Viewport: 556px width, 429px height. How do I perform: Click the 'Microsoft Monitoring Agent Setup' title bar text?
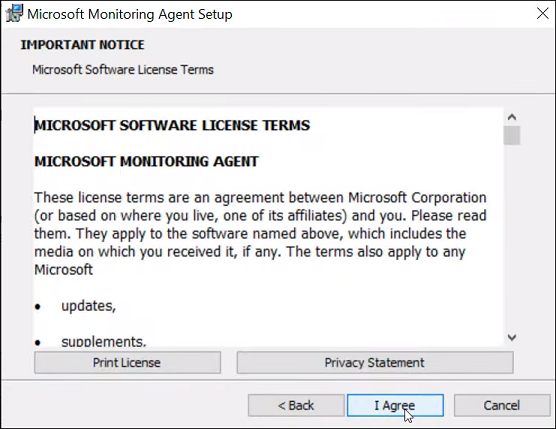(130, 15)
